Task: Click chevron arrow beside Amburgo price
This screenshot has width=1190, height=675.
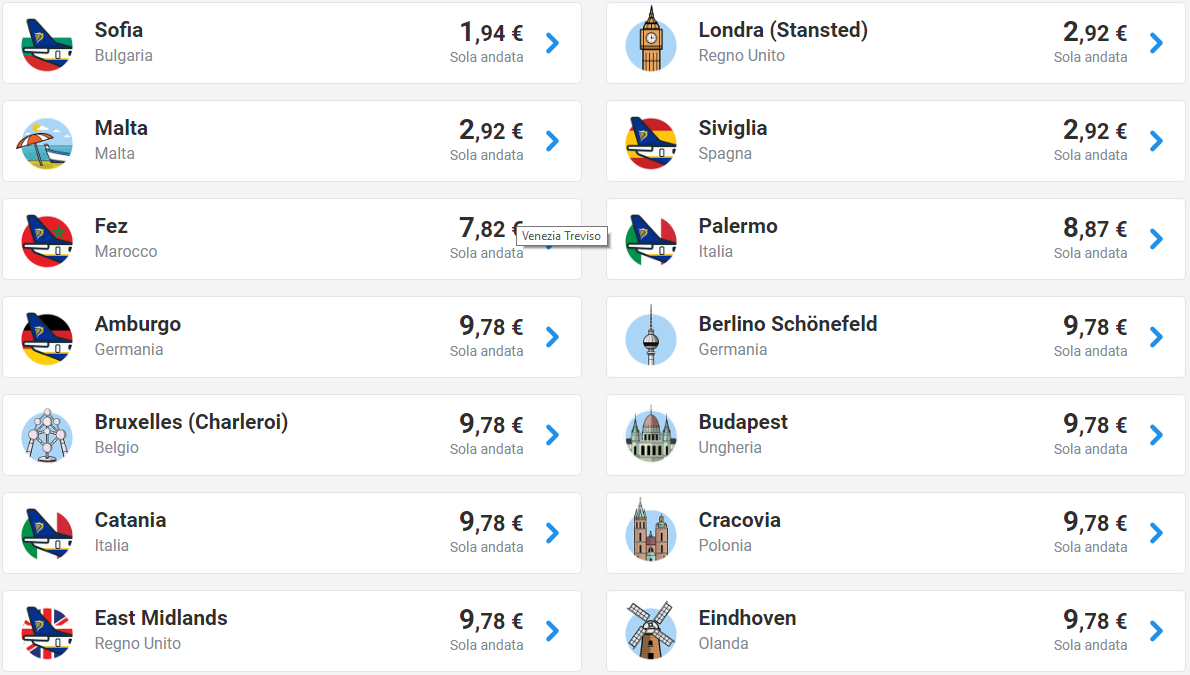Action: click(552, 337)
